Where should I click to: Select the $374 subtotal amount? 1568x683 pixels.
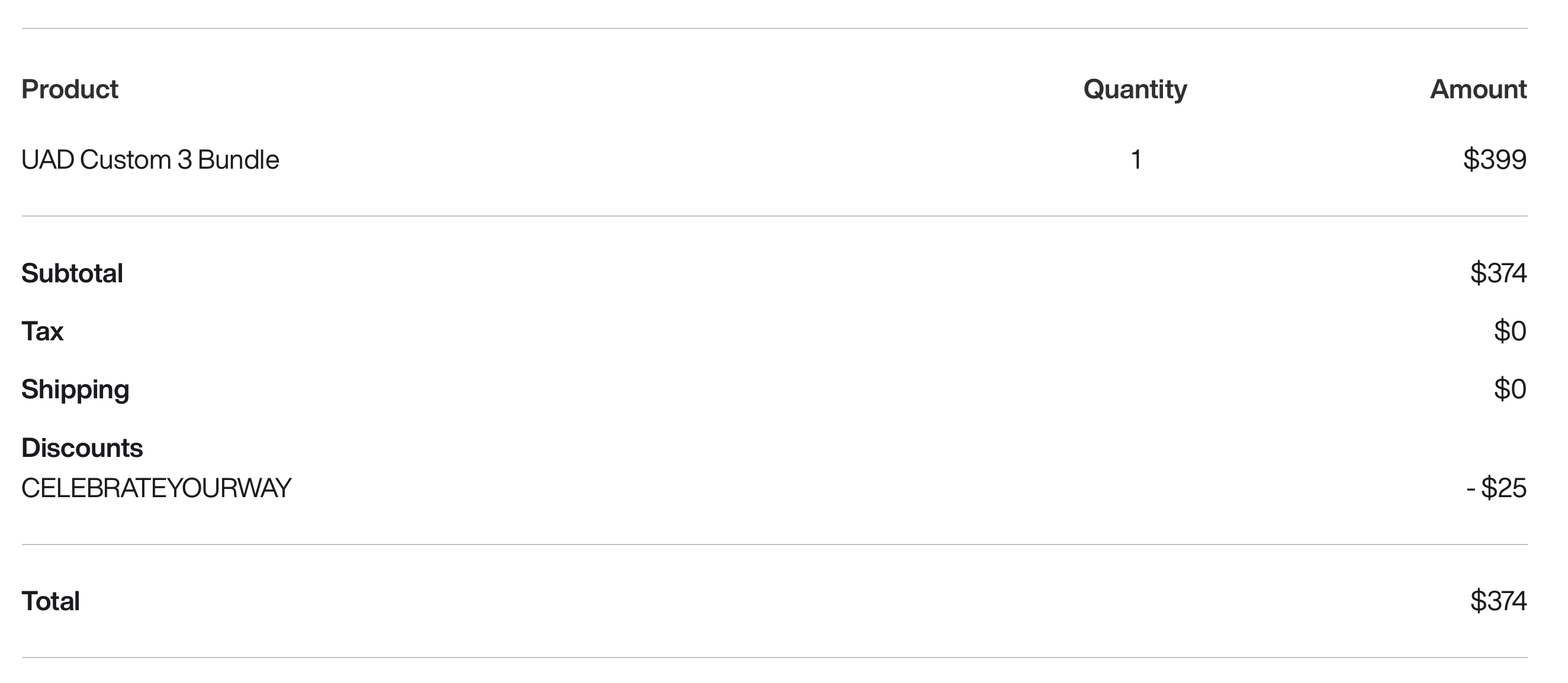pos(1498,273)
